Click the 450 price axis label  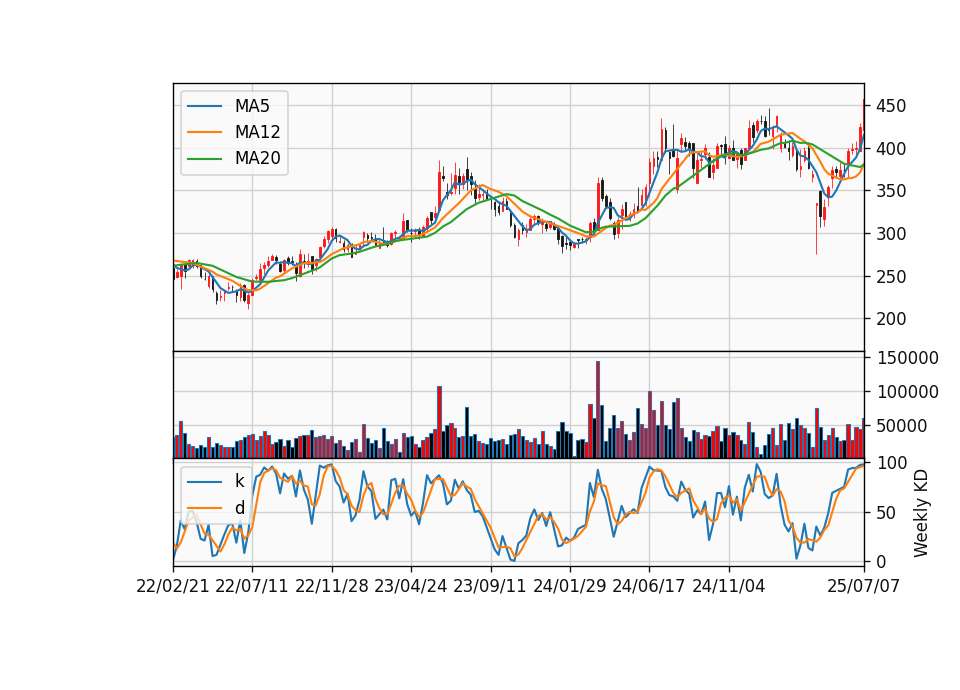[891, 107]
